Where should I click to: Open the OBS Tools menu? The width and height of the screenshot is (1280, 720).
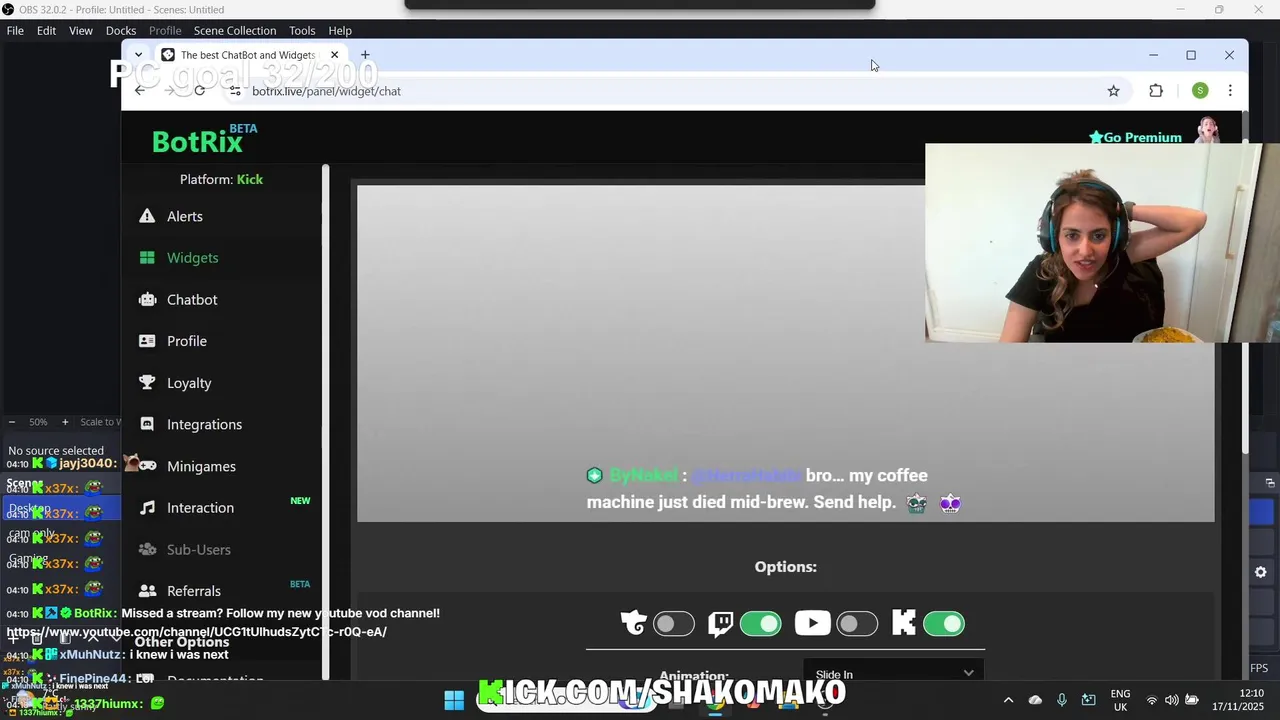point(301,31)
